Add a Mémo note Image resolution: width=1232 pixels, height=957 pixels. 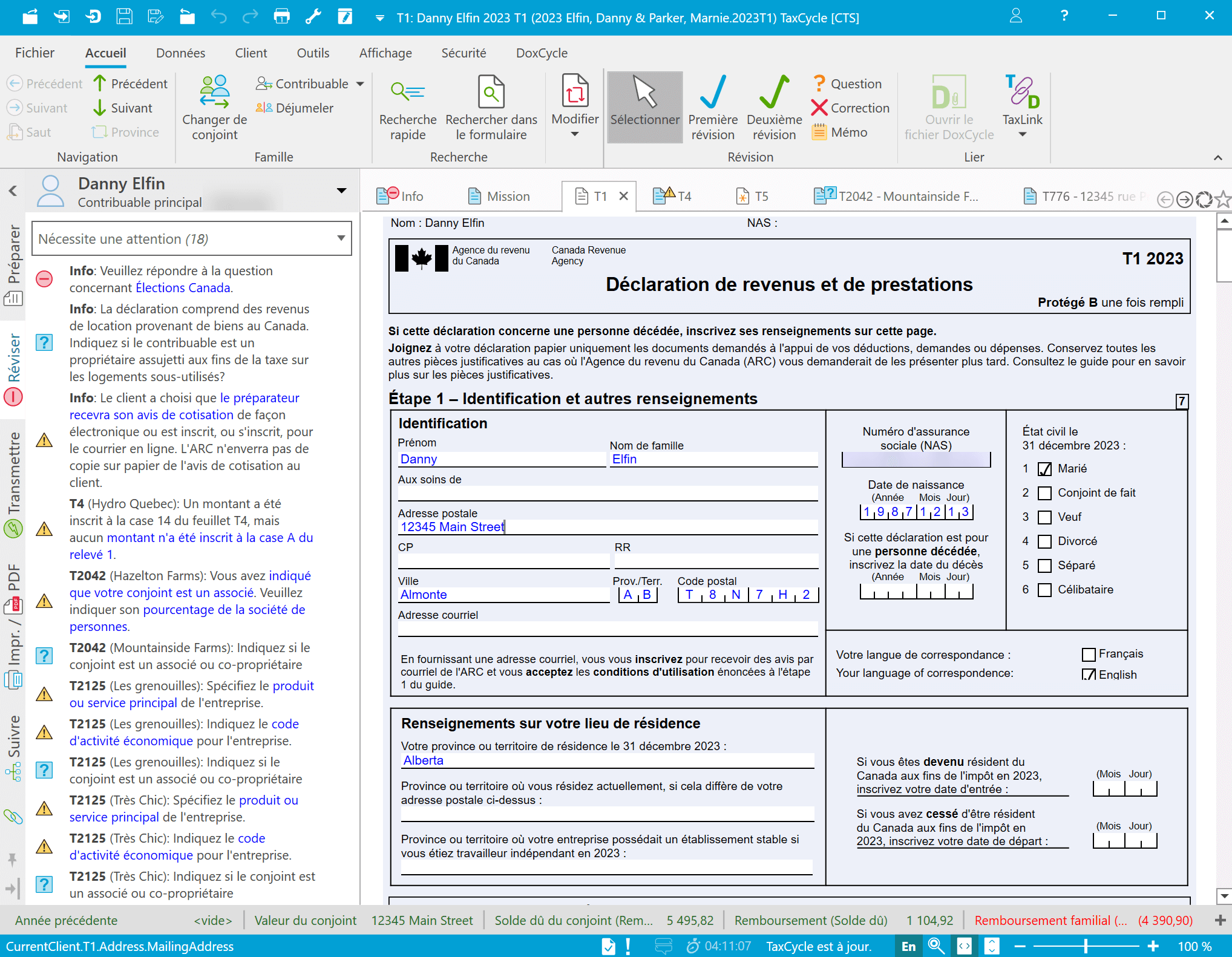tap(839, 132)
